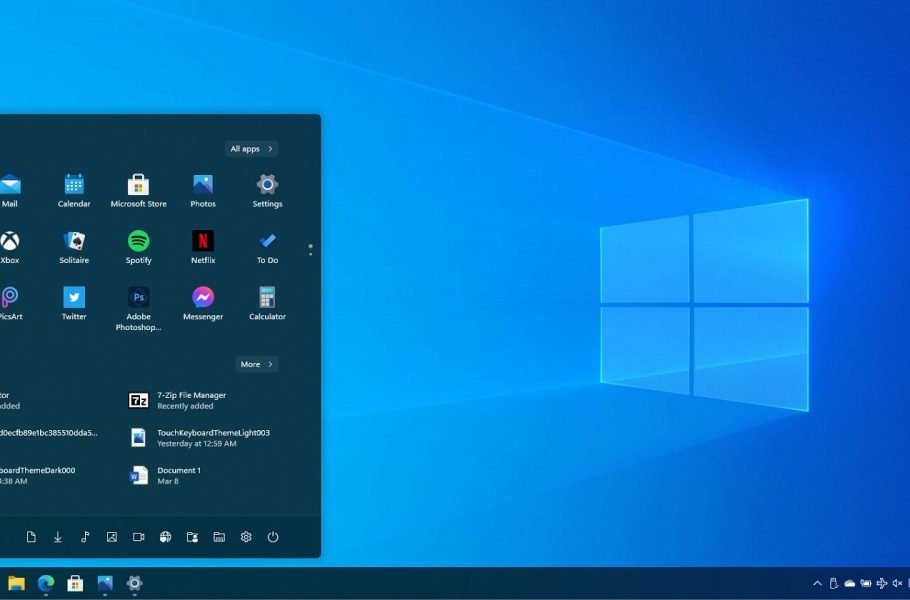The image size is (910, 600).
Task: Open the Network shortcut globe icon
Action: [165, 537]
